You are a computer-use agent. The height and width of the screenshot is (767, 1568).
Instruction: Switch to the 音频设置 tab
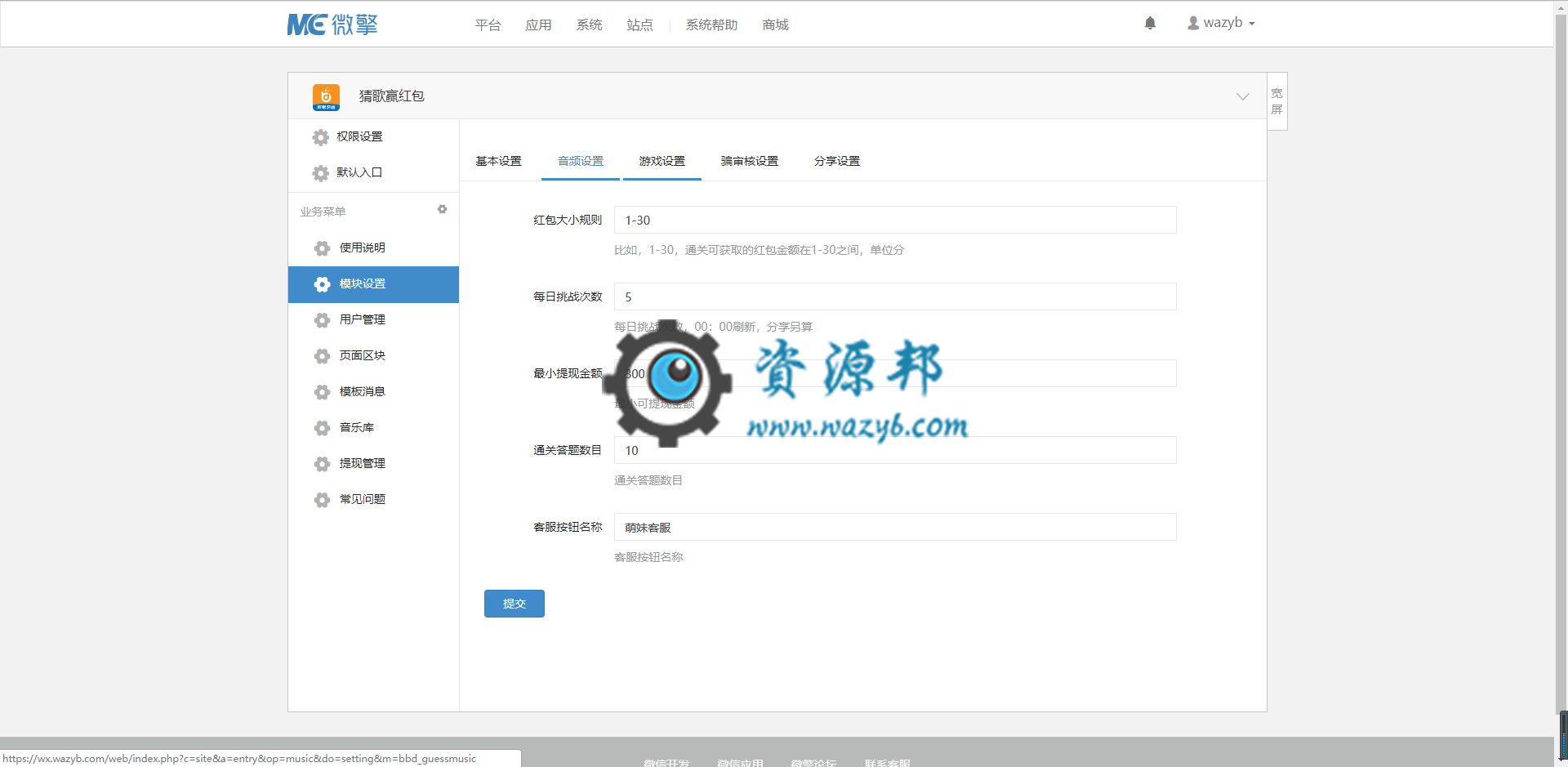click(581, 161)
